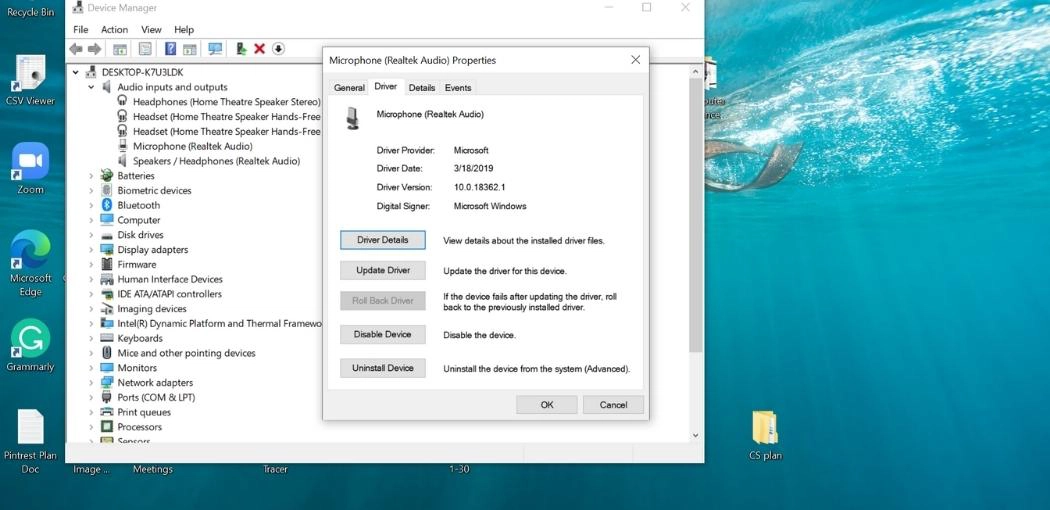This screenshot has height=510, width=1050.
Task: Select the CSV Viewer desktop shortcut
Action: (30, 80)
